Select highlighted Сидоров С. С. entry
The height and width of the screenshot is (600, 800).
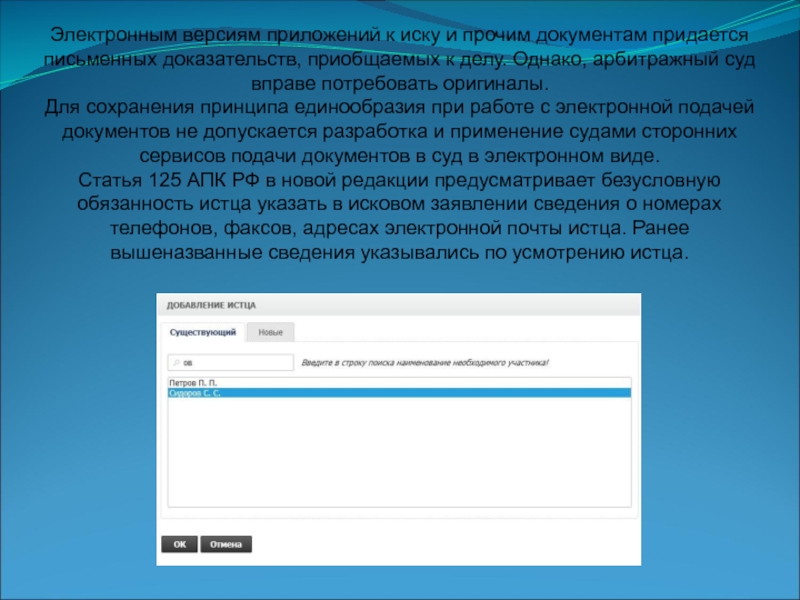point(195,393)
